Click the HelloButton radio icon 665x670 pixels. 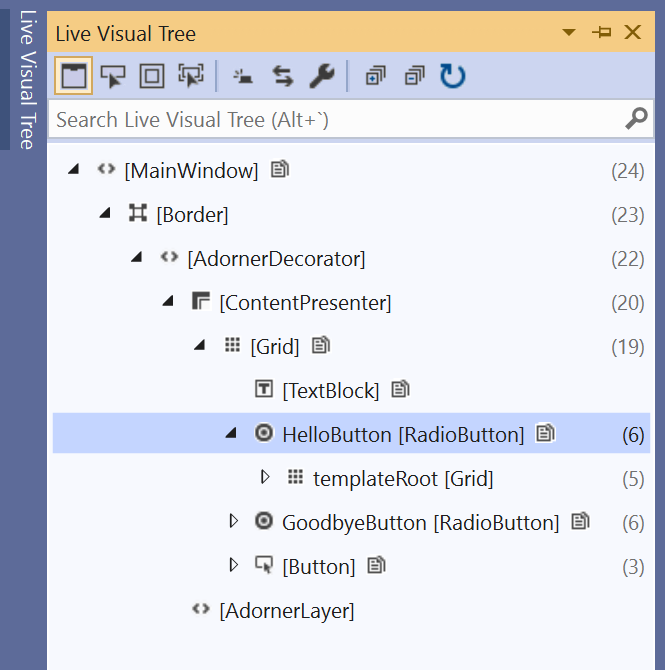[264, 433]
